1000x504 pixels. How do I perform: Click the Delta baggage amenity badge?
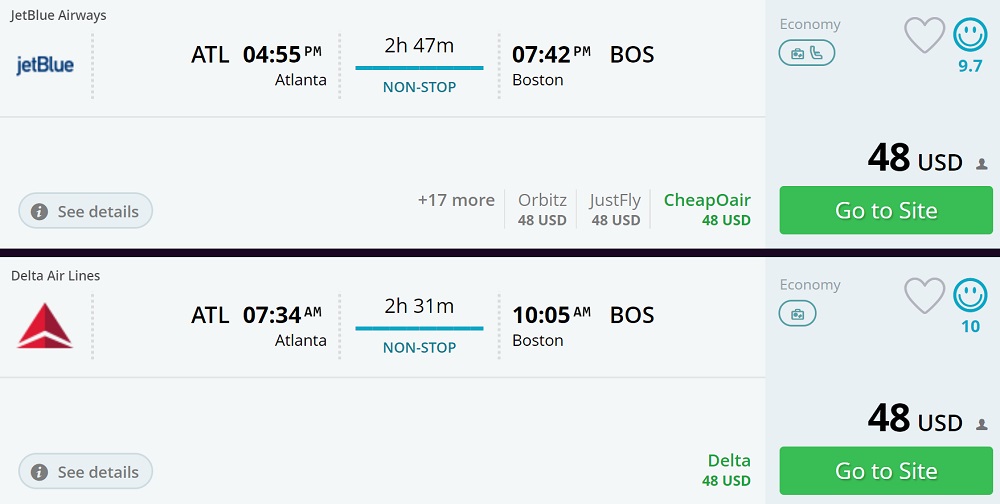(797, 314)
